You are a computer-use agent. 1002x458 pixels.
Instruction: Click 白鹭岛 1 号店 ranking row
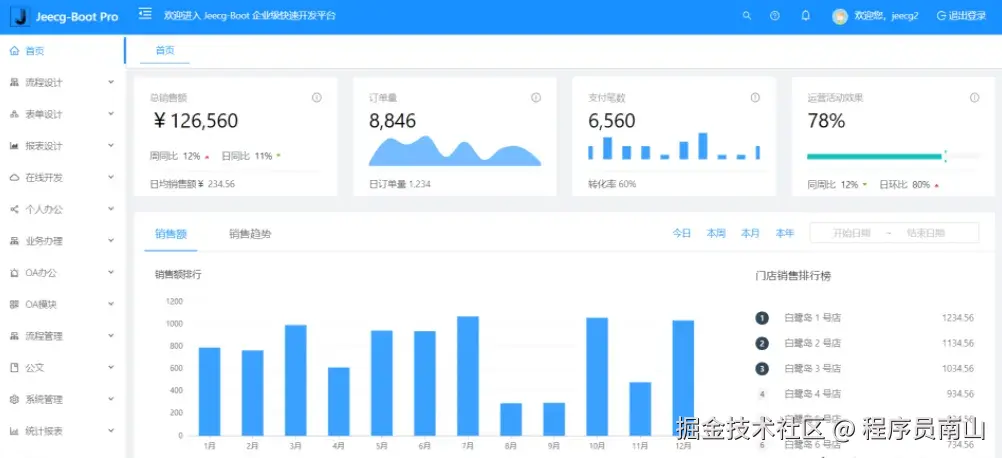pyautogui.click(x=865, y=317)
